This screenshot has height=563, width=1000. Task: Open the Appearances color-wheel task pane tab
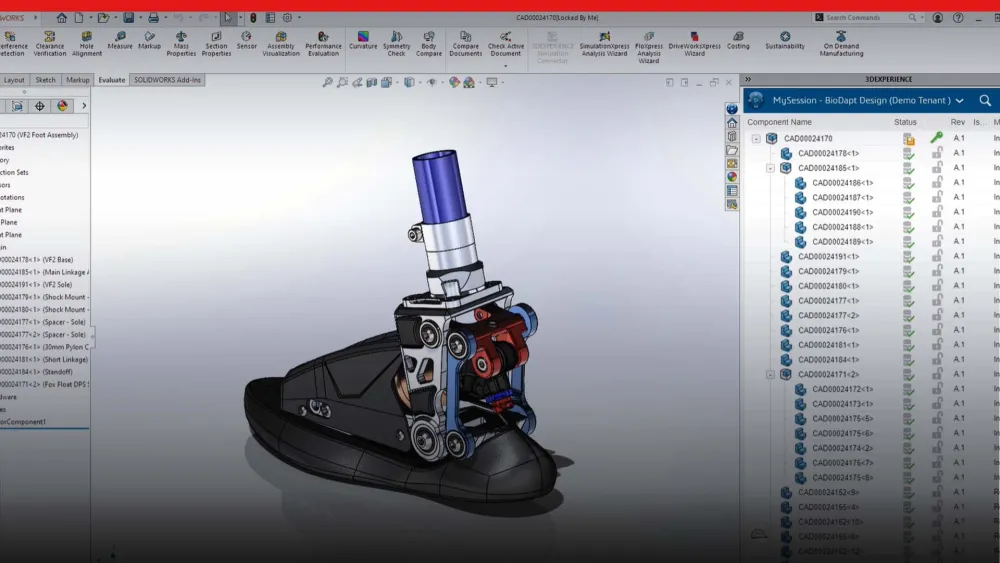coord(732,177)
